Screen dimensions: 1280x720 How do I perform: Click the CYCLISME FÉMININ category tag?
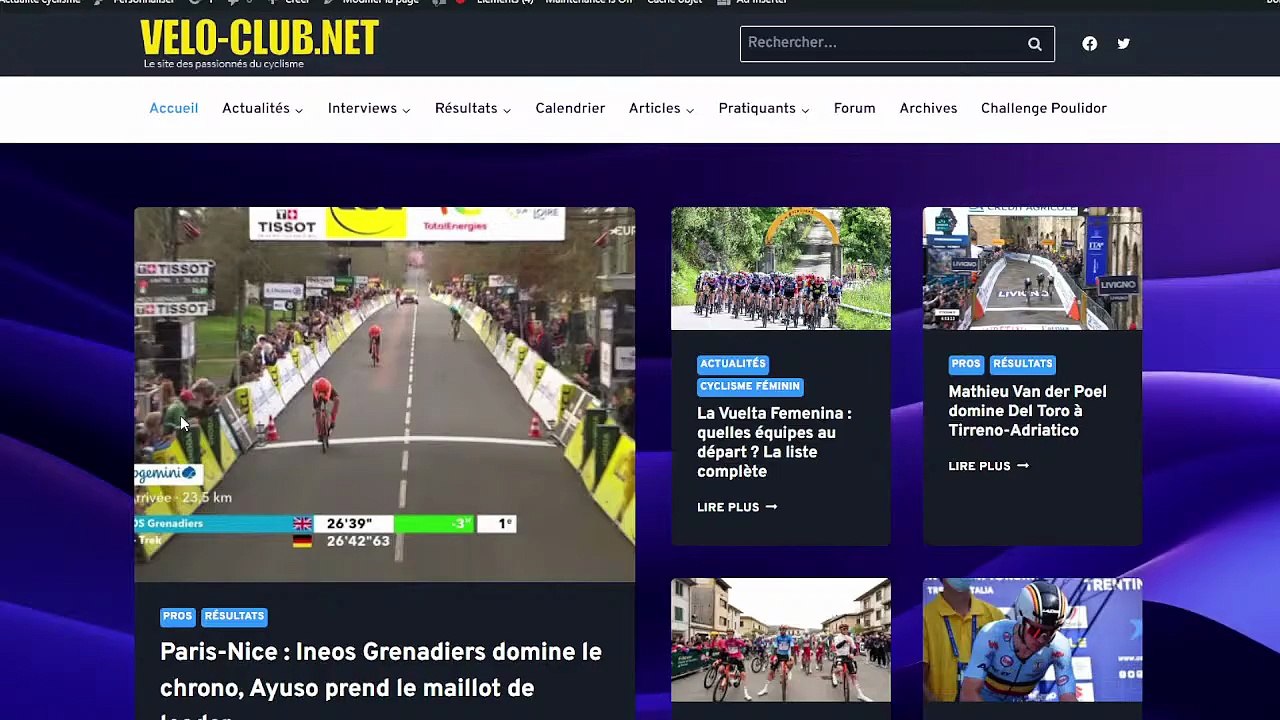[750, 386]
